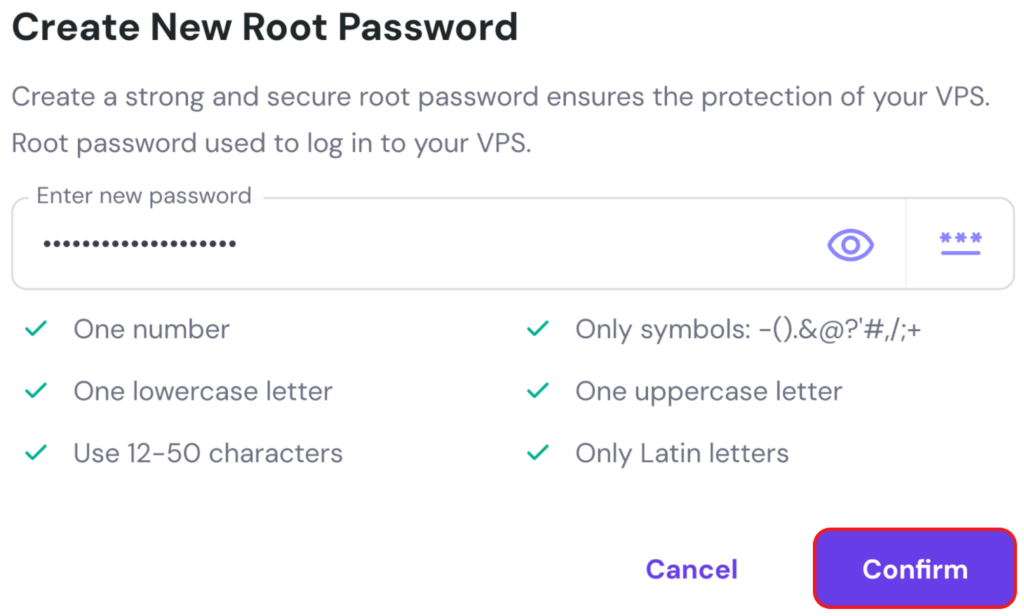Confirm the new root password
This screenshot has height=616, width=1024.
913,568
